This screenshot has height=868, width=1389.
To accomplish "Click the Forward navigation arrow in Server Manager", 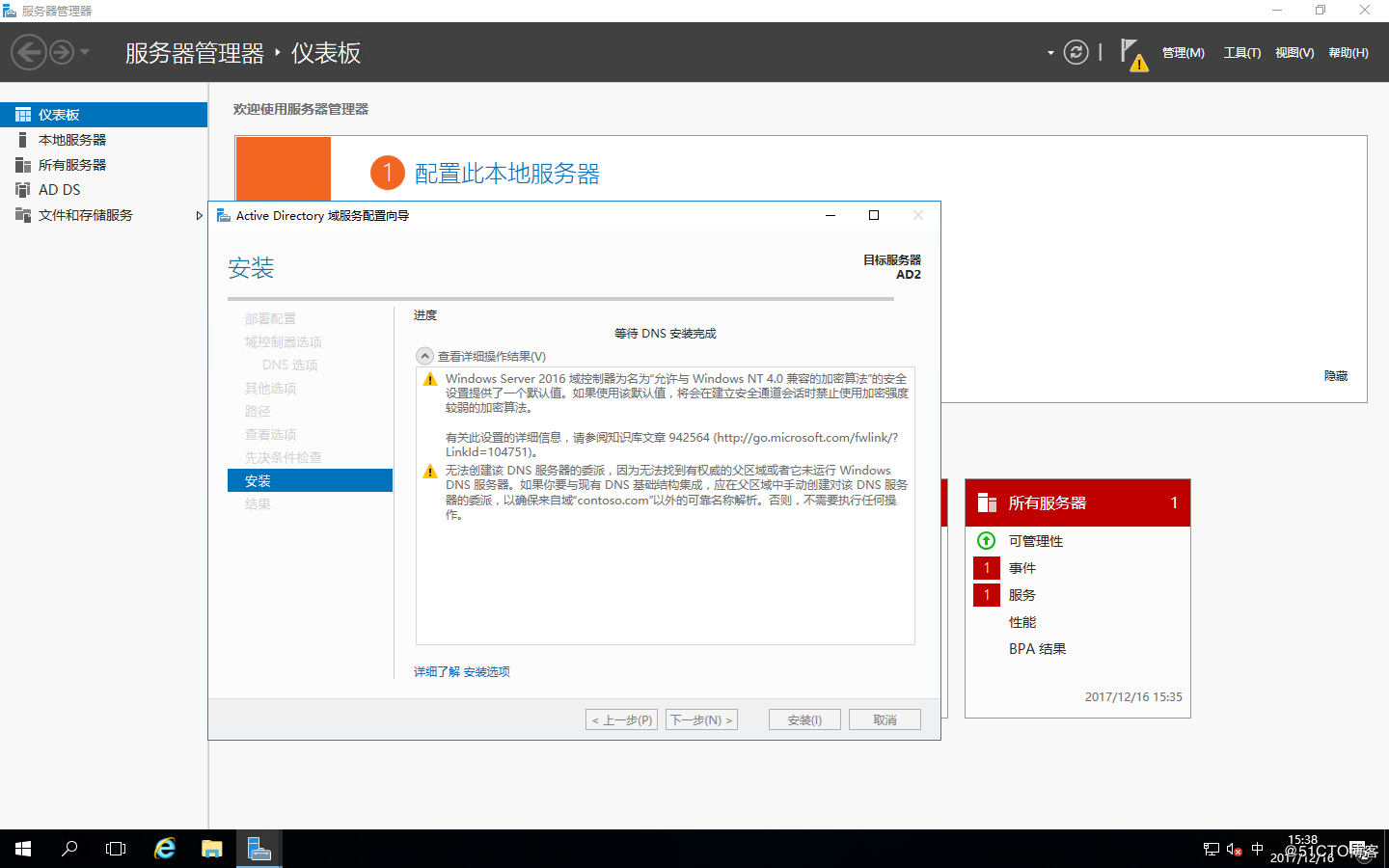I will click(62, 52).
